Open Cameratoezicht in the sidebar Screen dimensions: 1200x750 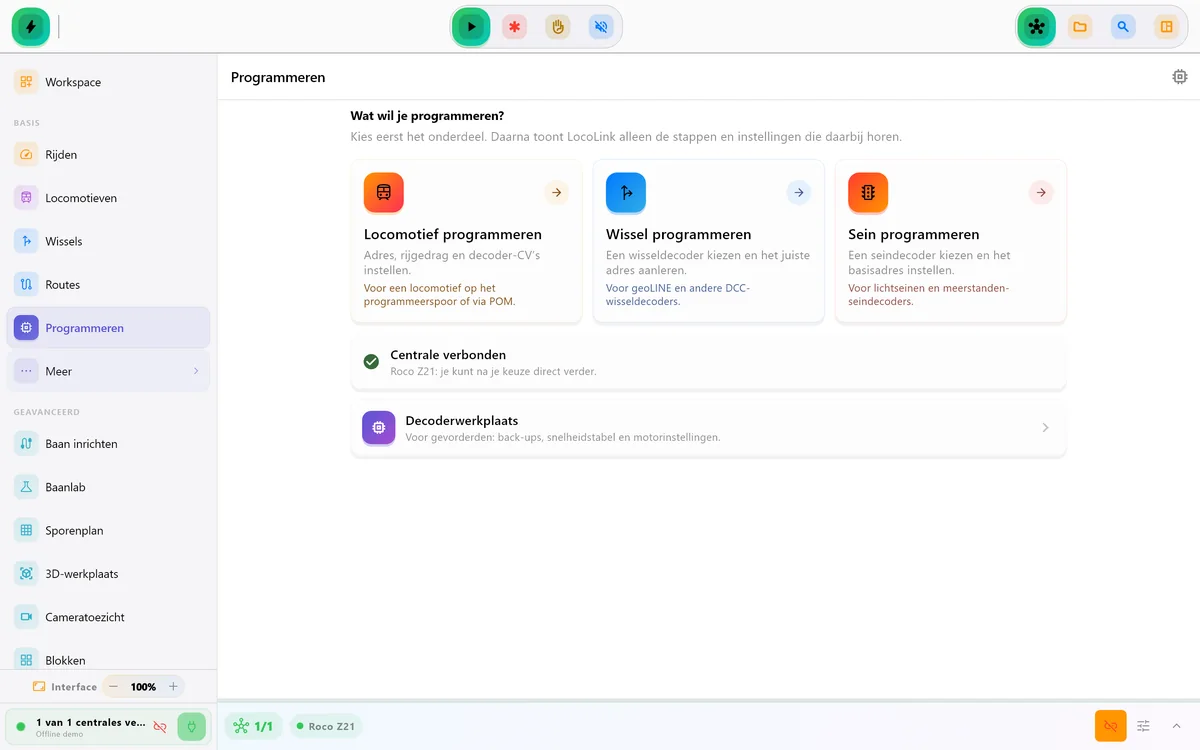click(108, 617)
